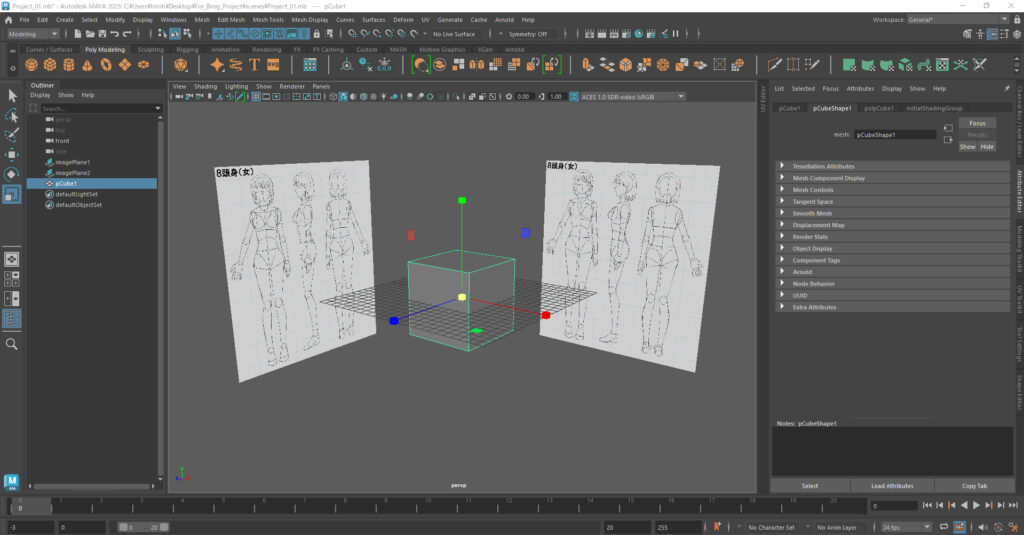Open the Modeling menu set dropdown
Image resolution: width=1024 pixels, height=535 pixels.
tap(33, 34)
